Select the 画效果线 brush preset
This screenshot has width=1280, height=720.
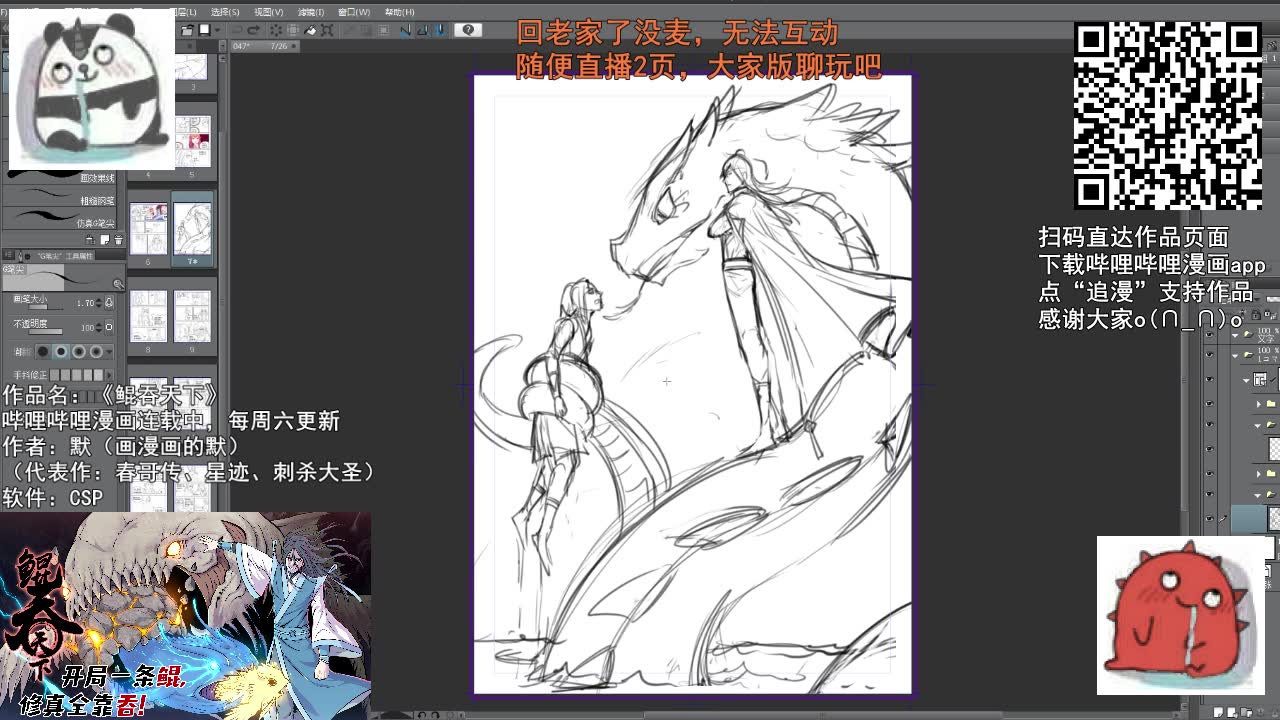(59, 178)
